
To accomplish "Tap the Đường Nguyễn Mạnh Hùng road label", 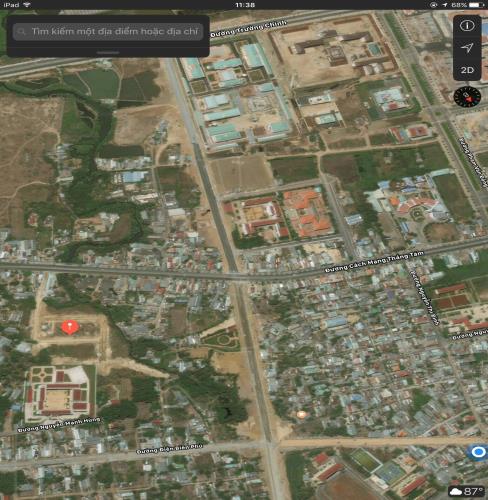I will tap(59, 425).
